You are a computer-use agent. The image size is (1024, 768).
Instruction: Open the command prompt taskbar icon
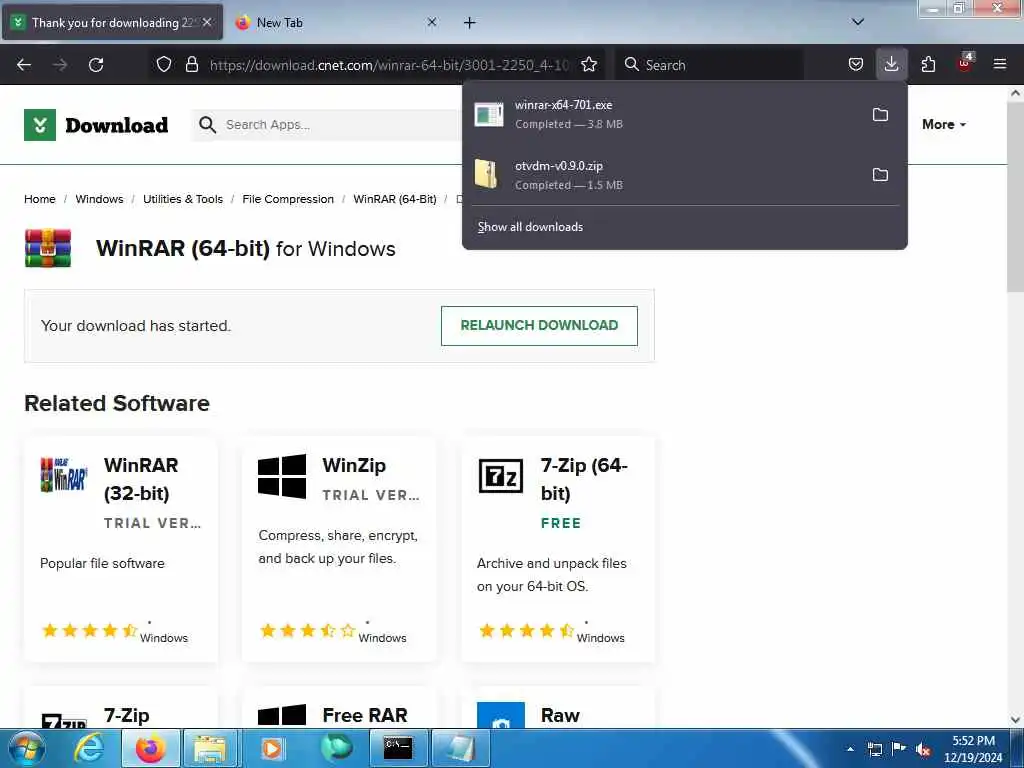point(397,748)
